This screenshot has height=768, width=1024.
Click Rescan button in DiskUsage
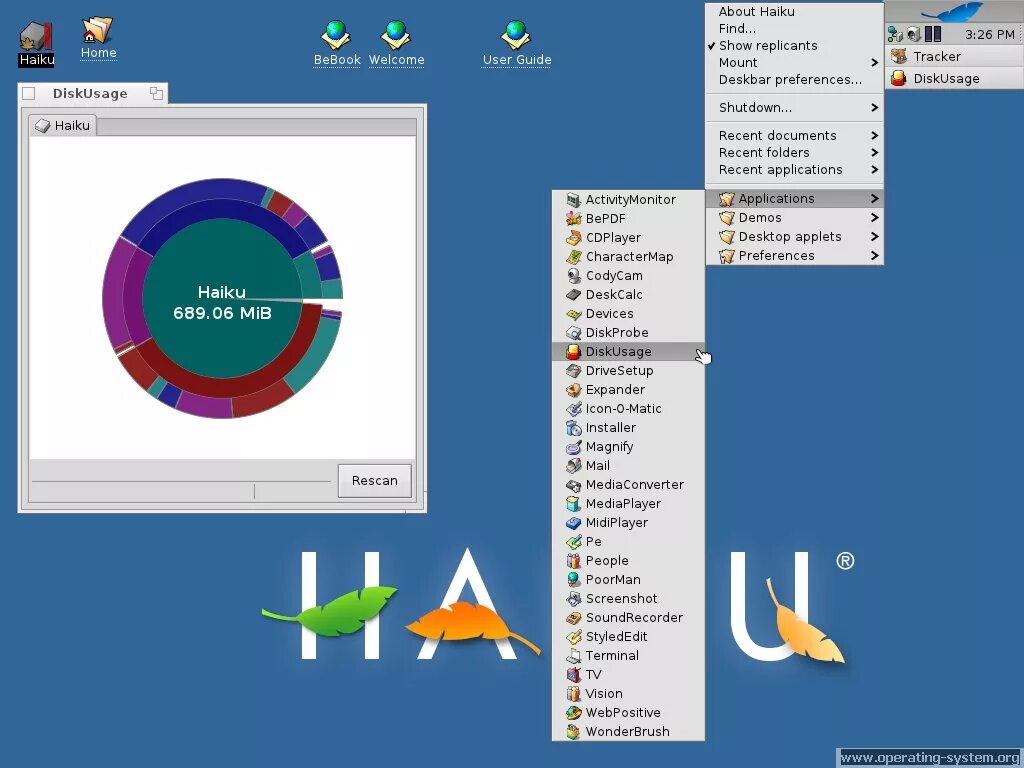374,481
